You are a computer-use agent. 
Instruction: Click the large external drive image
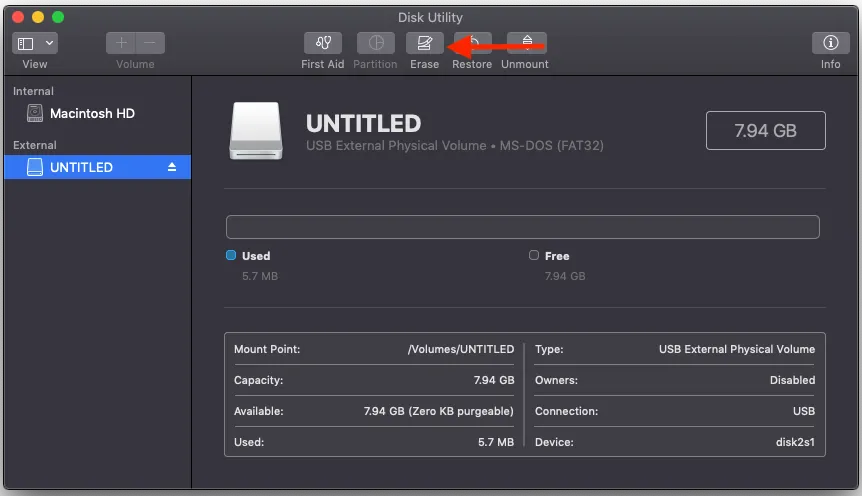coord(256,131)
